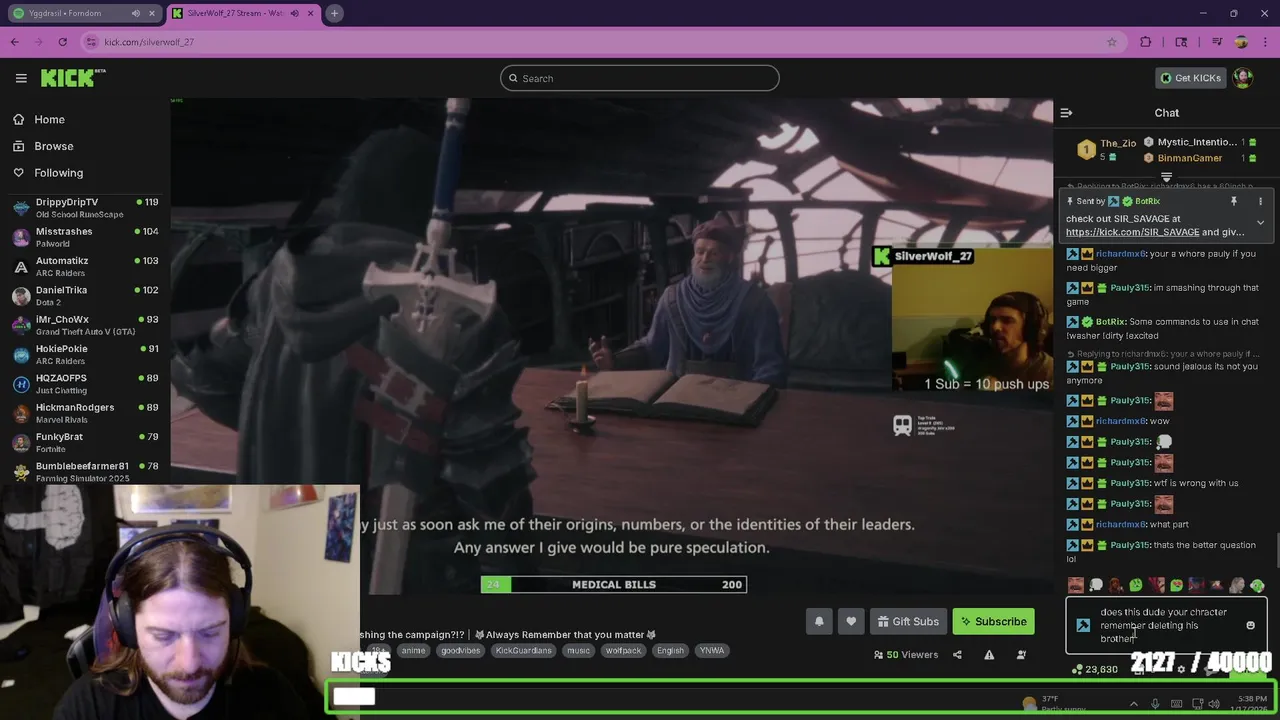The height and width of the screenshot is (720, 1280).
Task: Click the wolfpack tag
Action: coord(623,651)
